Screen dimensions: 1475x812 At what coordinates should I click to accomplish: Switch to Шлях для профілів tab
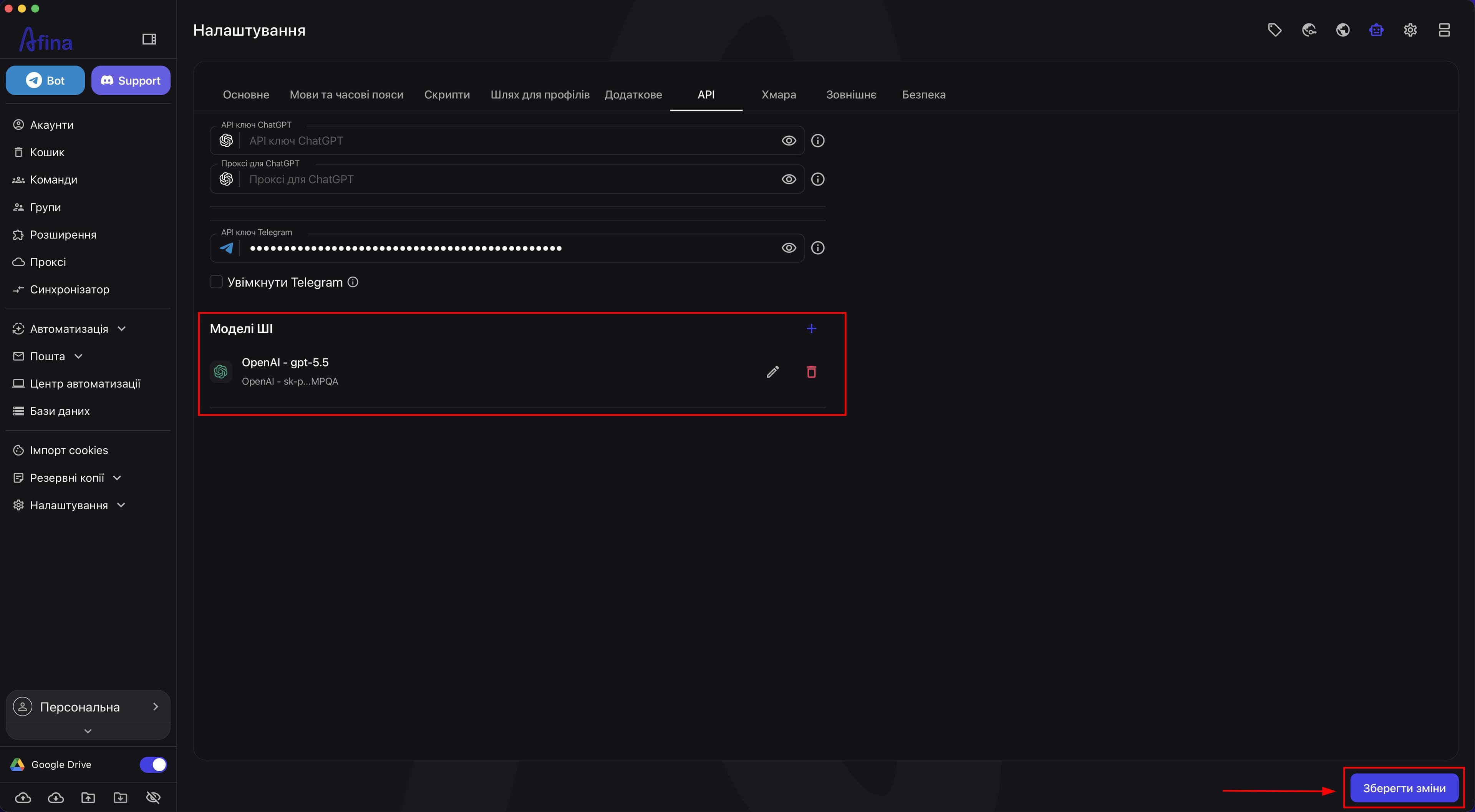(540, 94)
